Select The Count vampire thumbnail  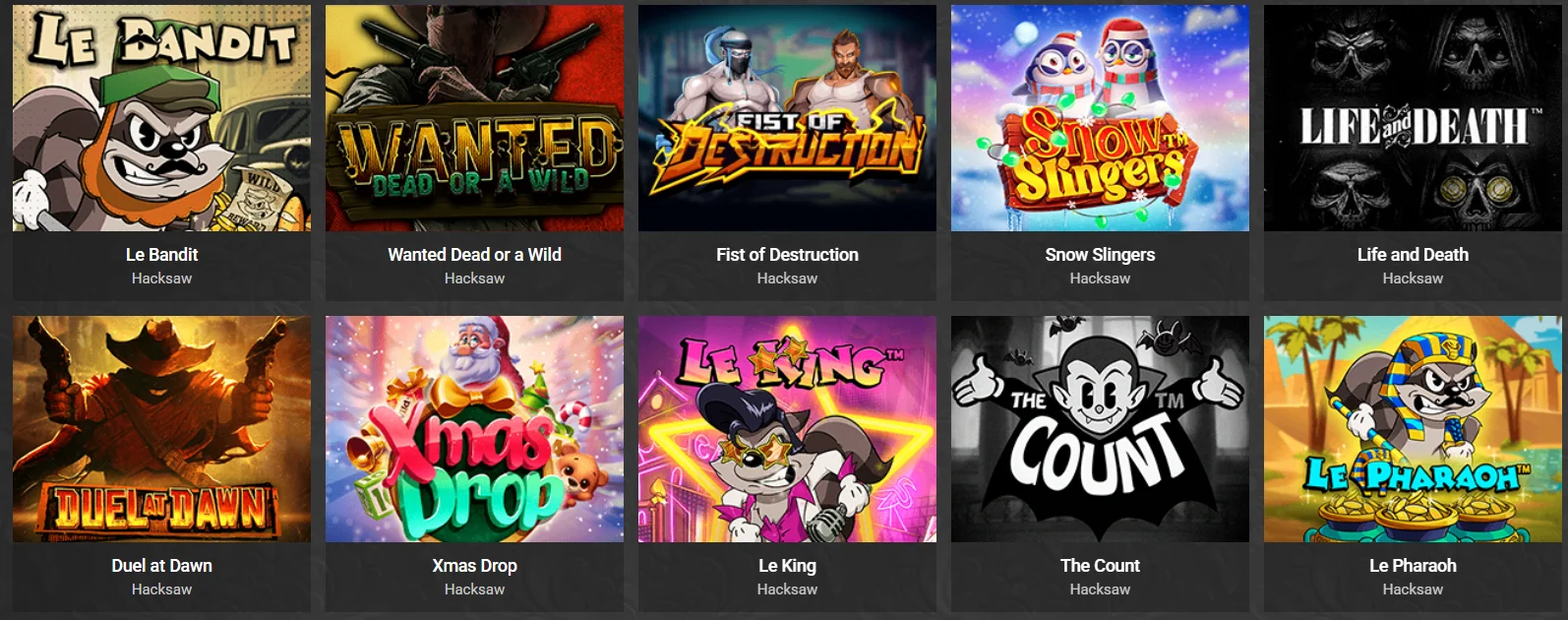[x=1100, y=429]
